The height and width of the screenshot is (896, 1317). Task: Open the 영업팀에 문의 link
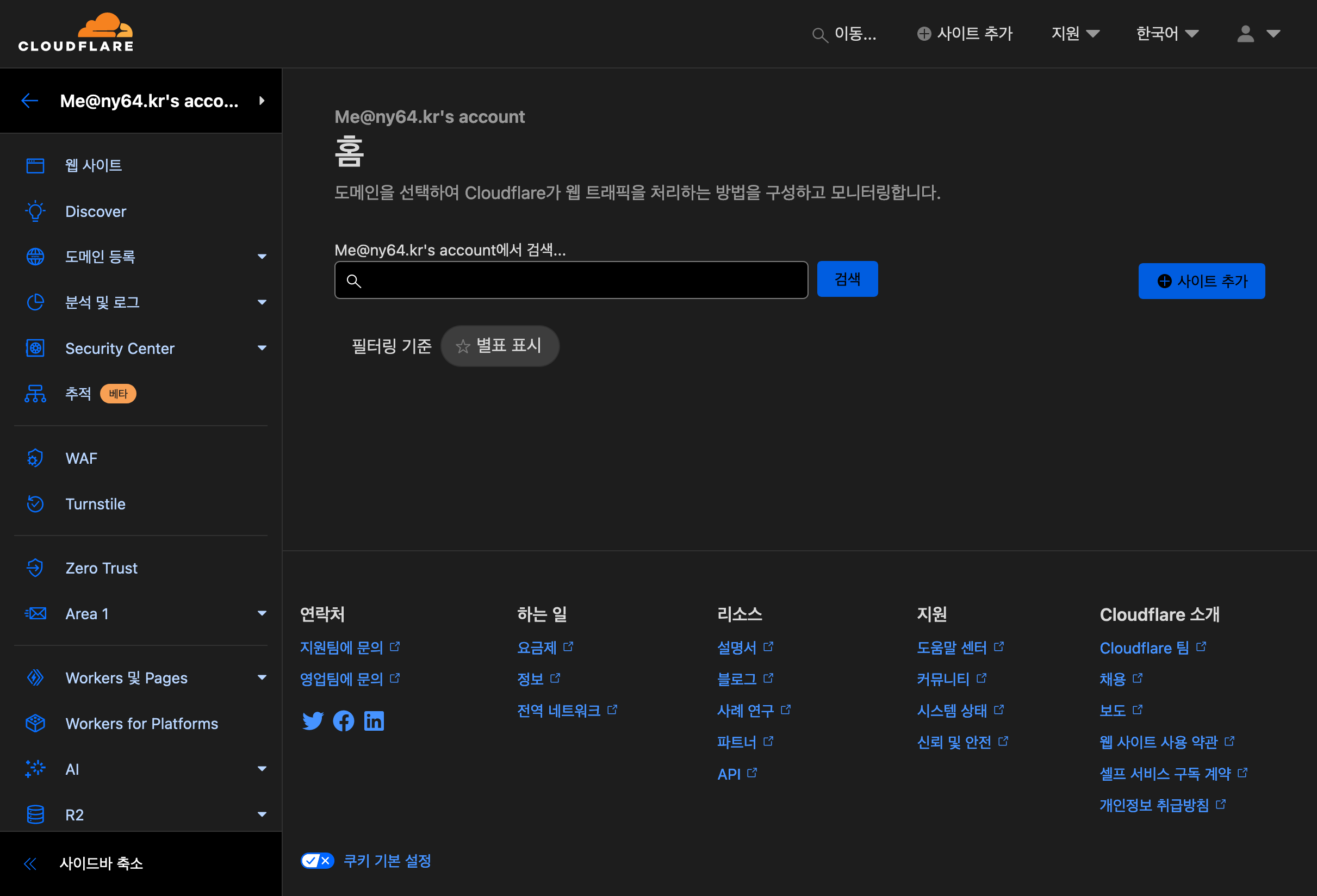click(350, 680)
